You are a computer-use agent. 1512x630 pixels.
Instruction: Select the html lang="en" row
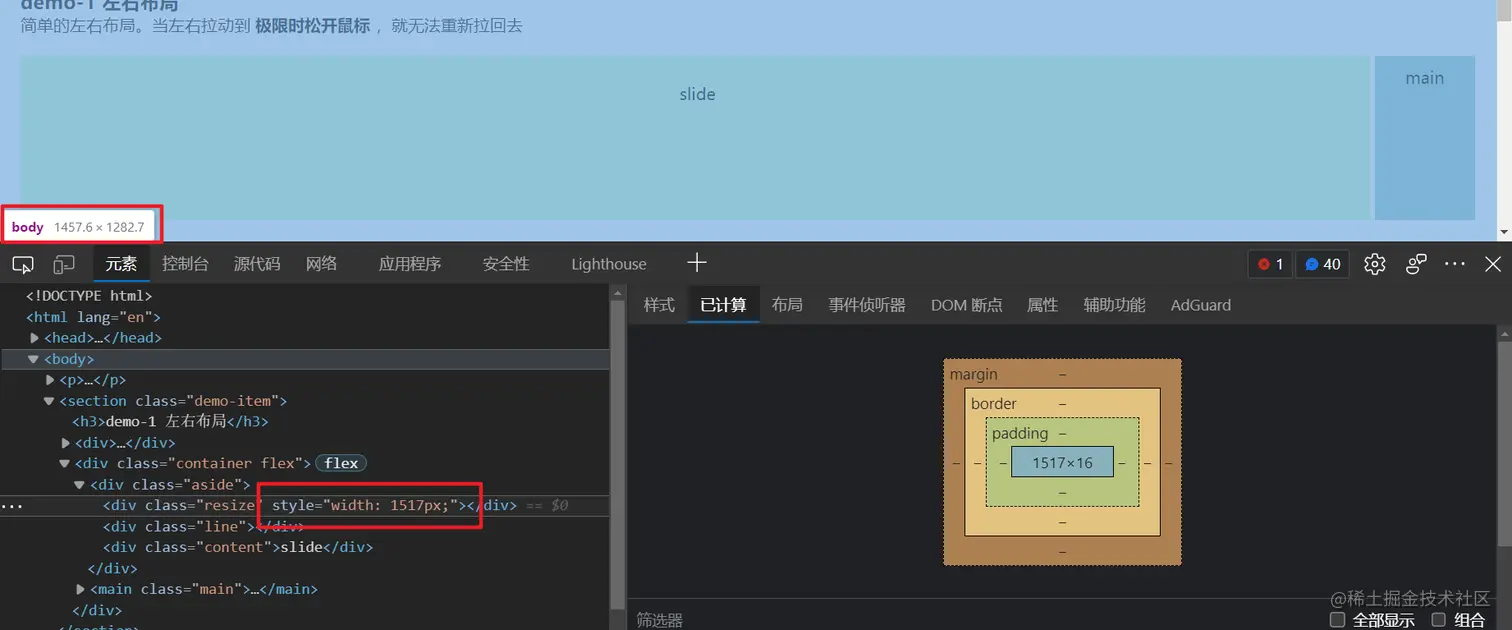click(x=93, y=317)
